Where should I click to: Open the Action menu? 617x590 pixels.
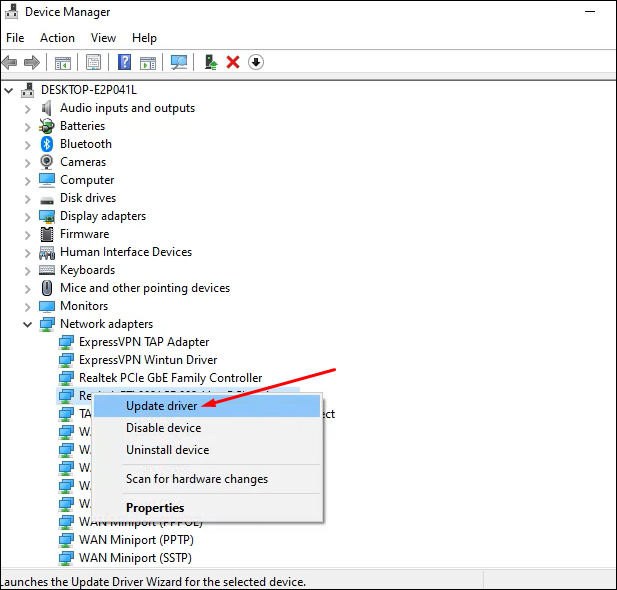click(57, 38)
